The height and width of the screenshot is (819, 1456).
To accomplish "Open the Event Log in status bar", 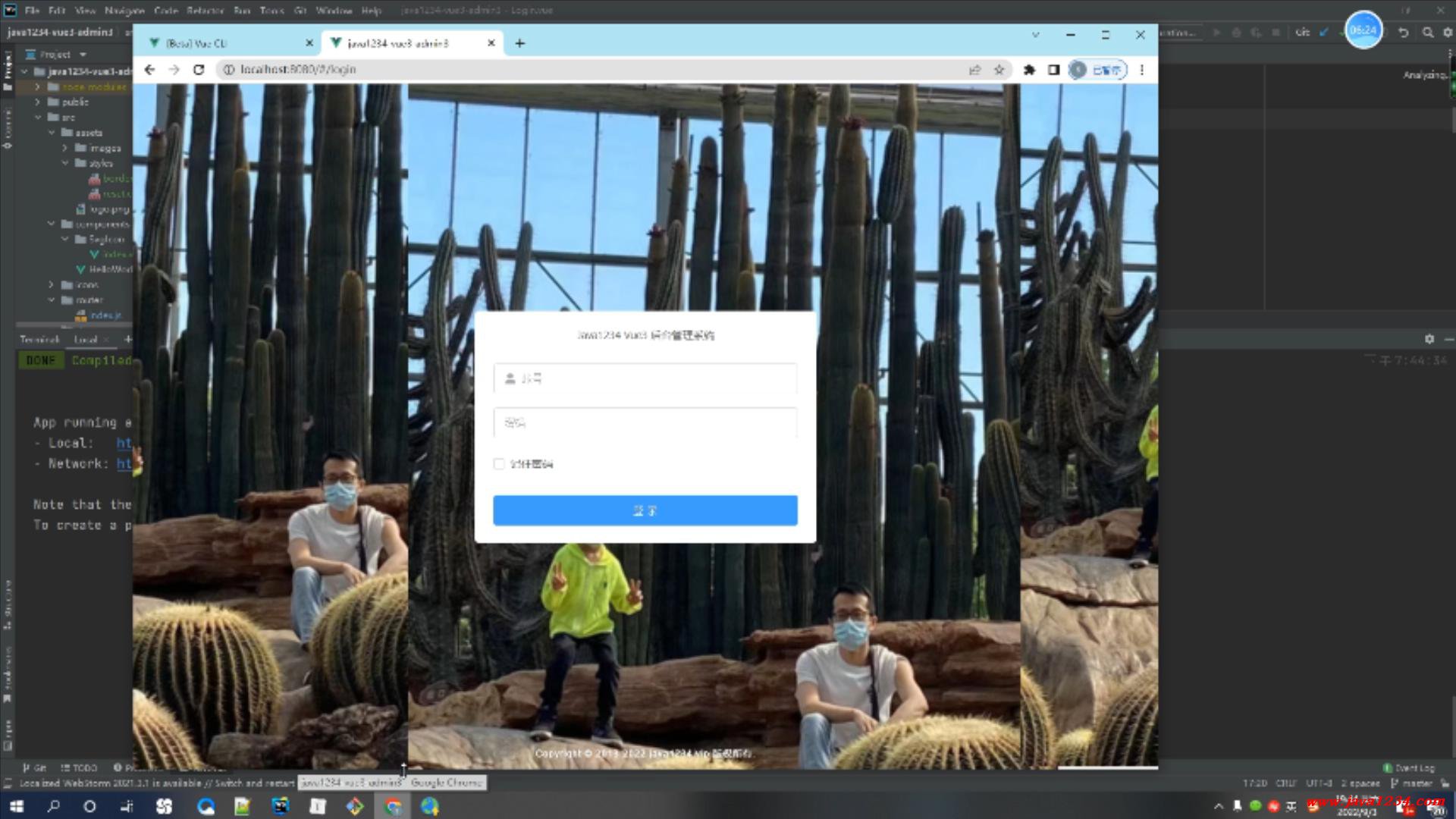I will [1409, 767].
